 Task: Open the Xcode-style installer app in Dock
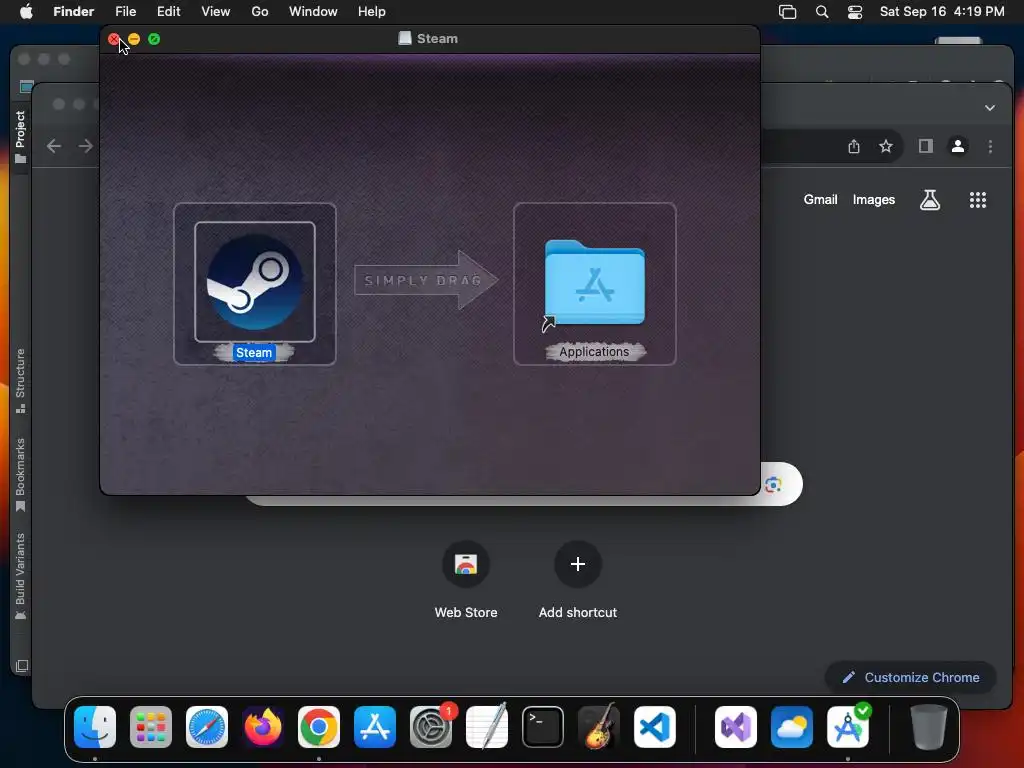point(848,727)
